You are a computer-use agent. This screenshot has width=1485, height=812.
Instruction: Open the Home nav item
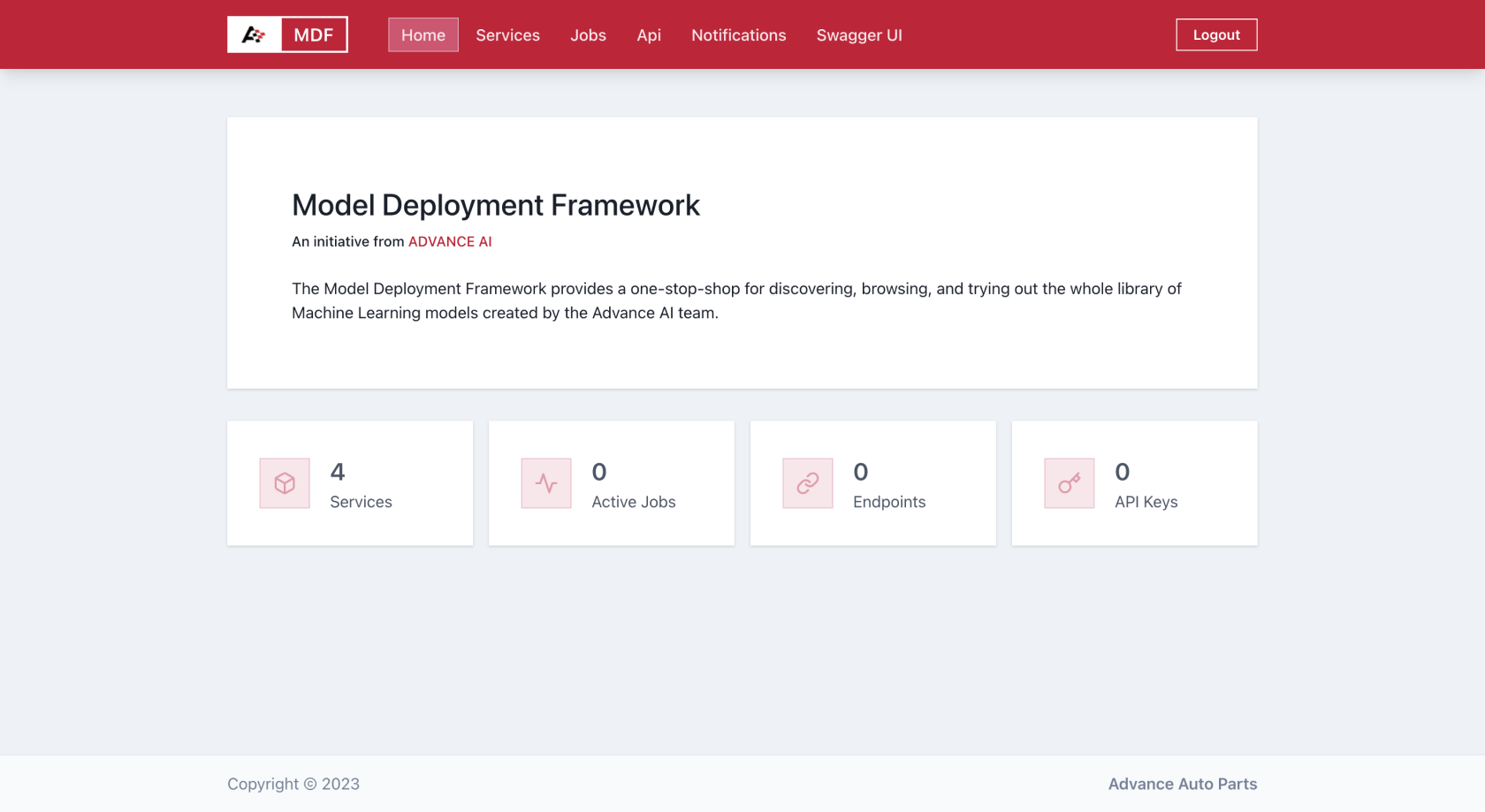coord(423,34)
